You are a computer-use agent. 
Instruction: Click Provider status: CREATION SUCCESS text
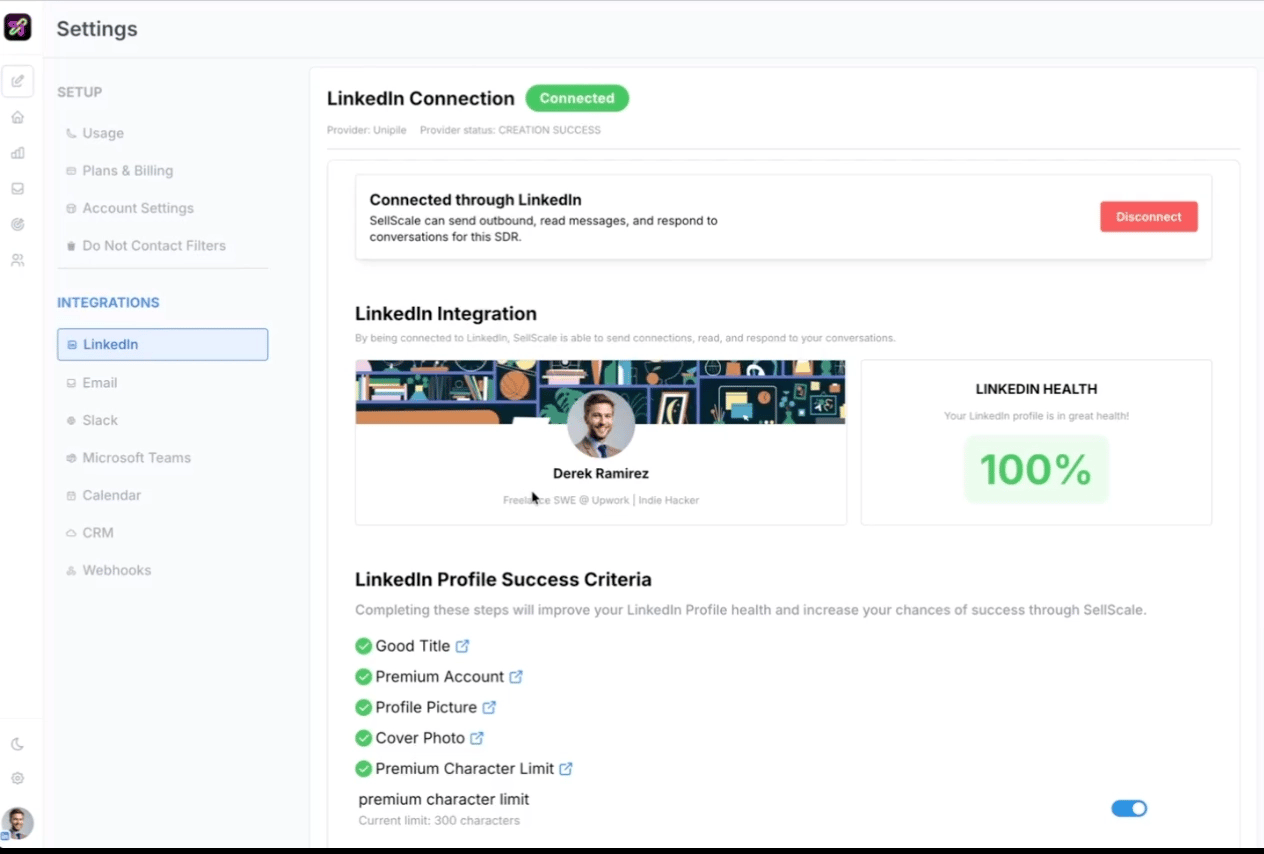(510, 130)
